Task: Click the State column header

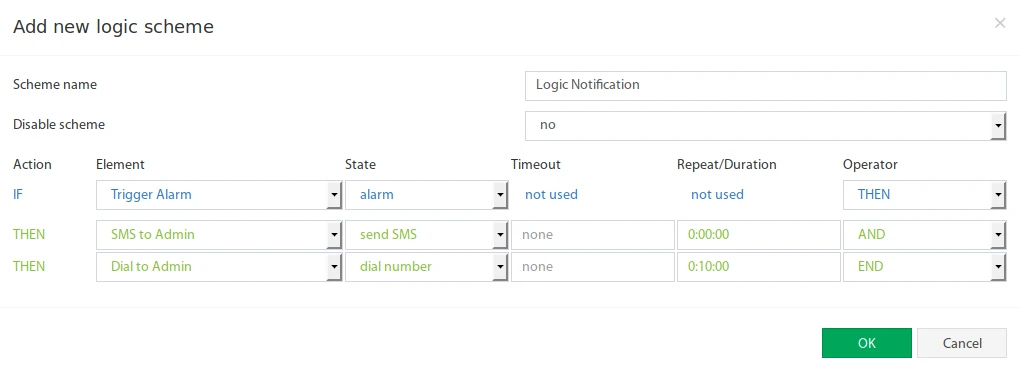Action: point(360,165)
